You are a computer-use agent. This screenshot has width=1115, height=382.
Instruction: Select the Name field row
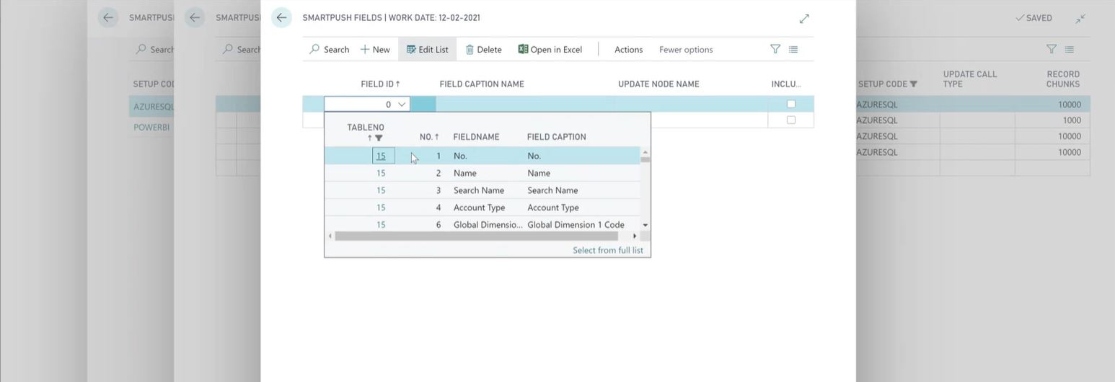point(483,173)
